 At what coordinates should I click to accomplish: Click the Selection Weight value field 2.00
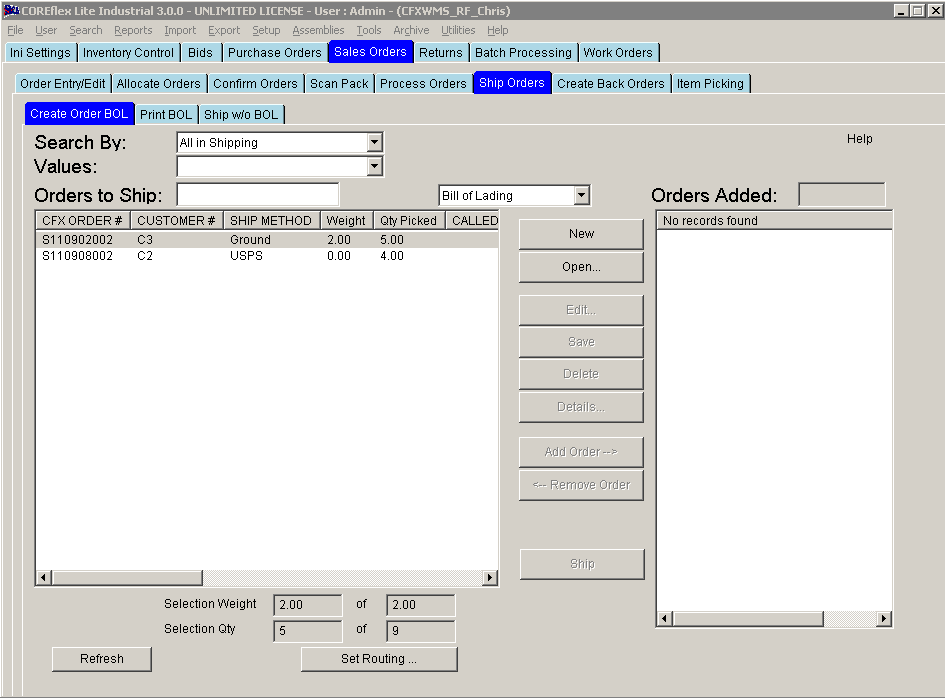308,605
